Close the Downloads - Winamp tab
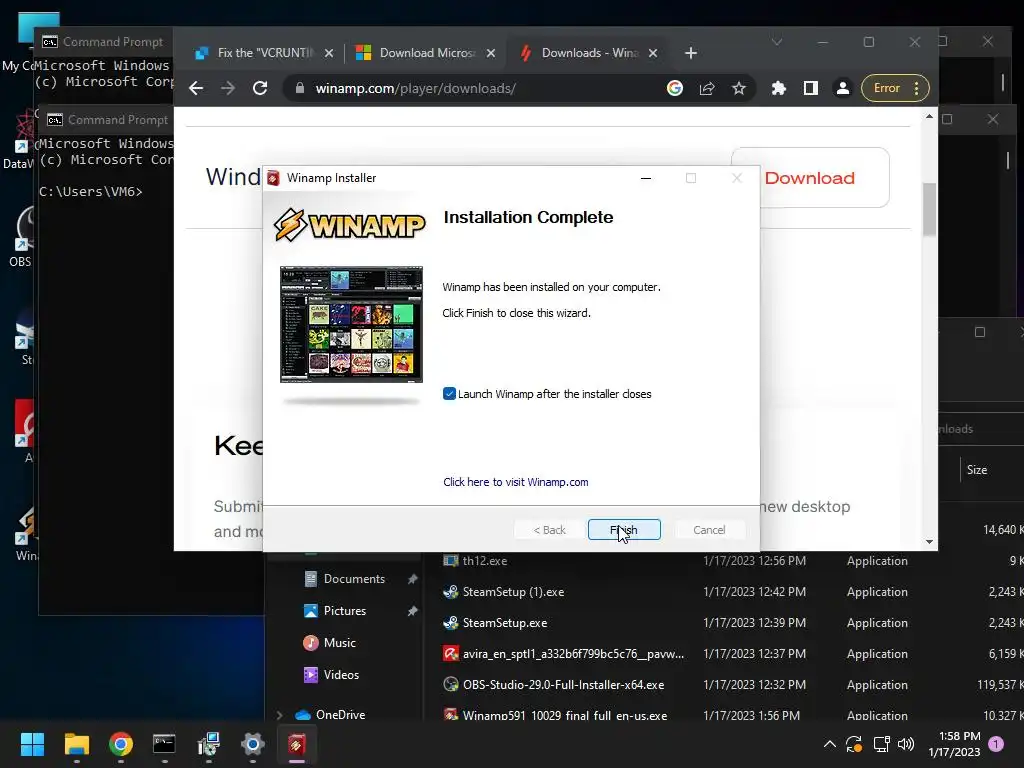This screenshot has width=1024, height=768. (653, 53)
